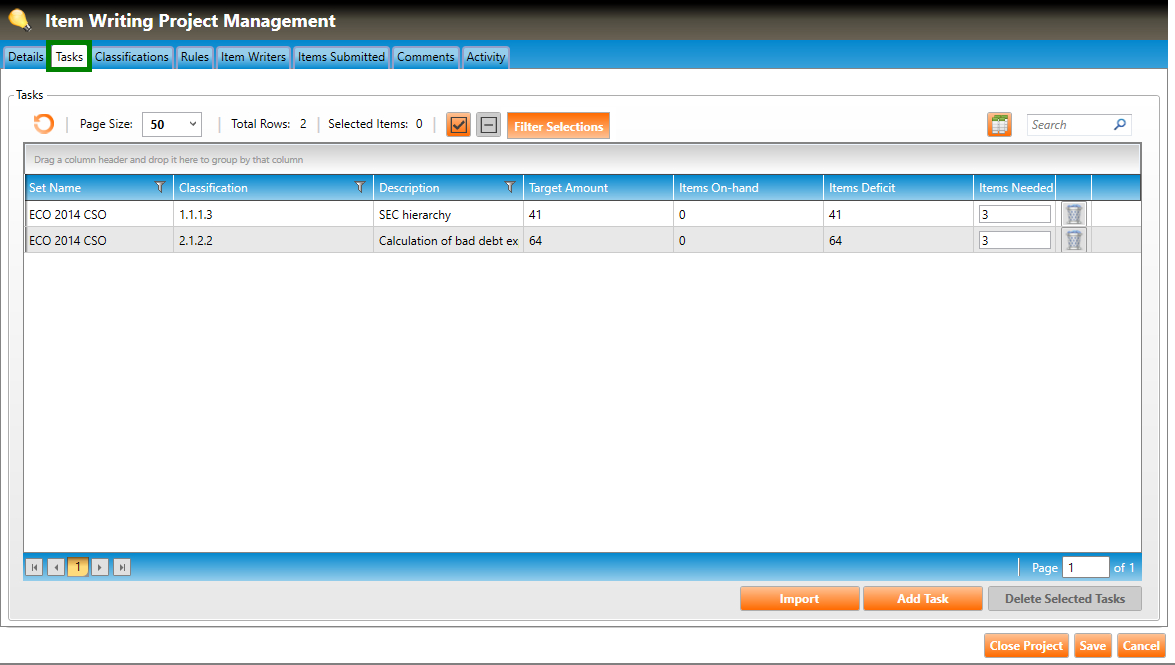Sort by the Target Amount column header

[568, 188]
